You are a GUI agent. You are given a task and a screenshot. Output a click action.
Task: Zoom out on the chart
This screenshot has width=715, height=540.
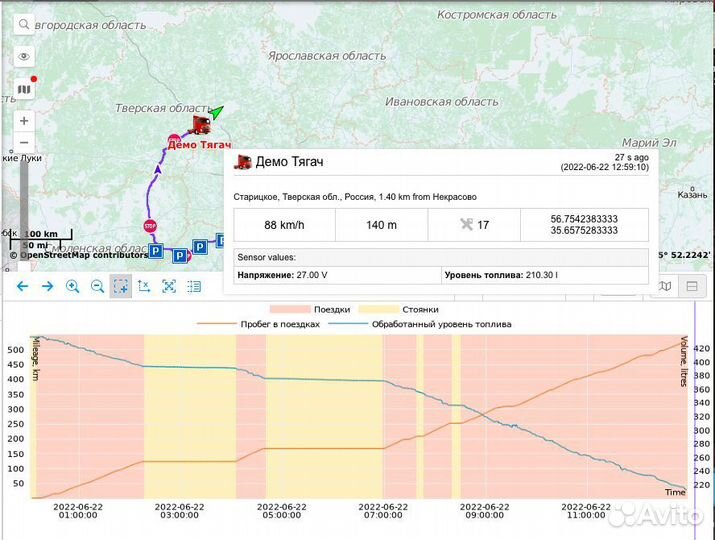pyautogui.click(x=97, y=286)
